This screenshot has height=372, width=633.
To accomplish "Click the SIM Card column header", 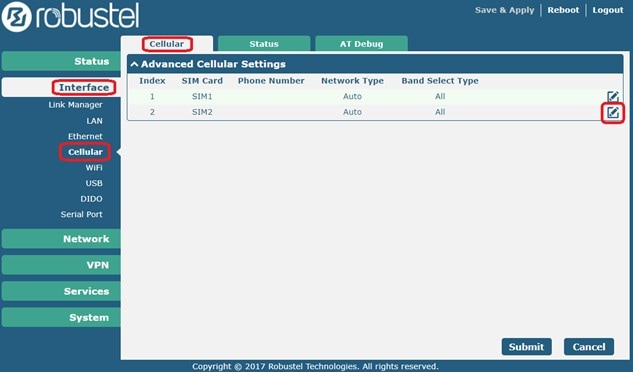I will [x=202, y=81].
